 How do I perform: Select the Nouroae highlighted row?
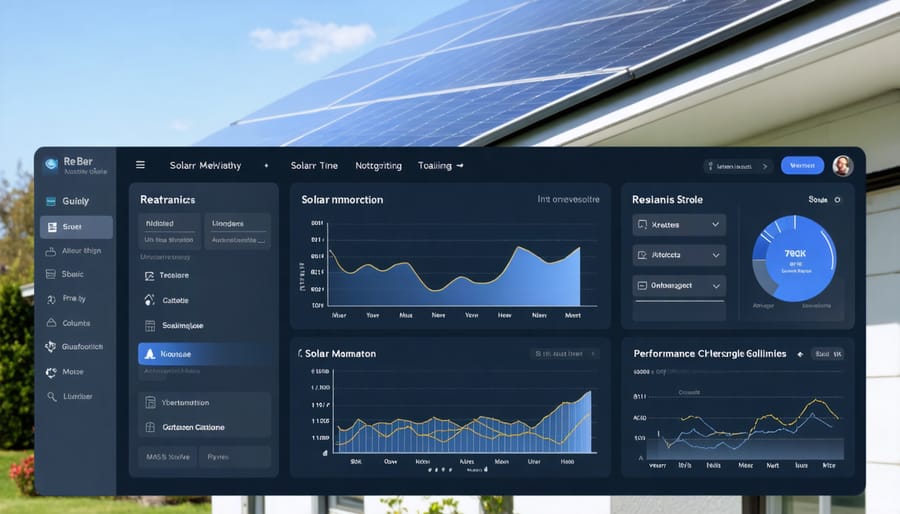[204, 354]
